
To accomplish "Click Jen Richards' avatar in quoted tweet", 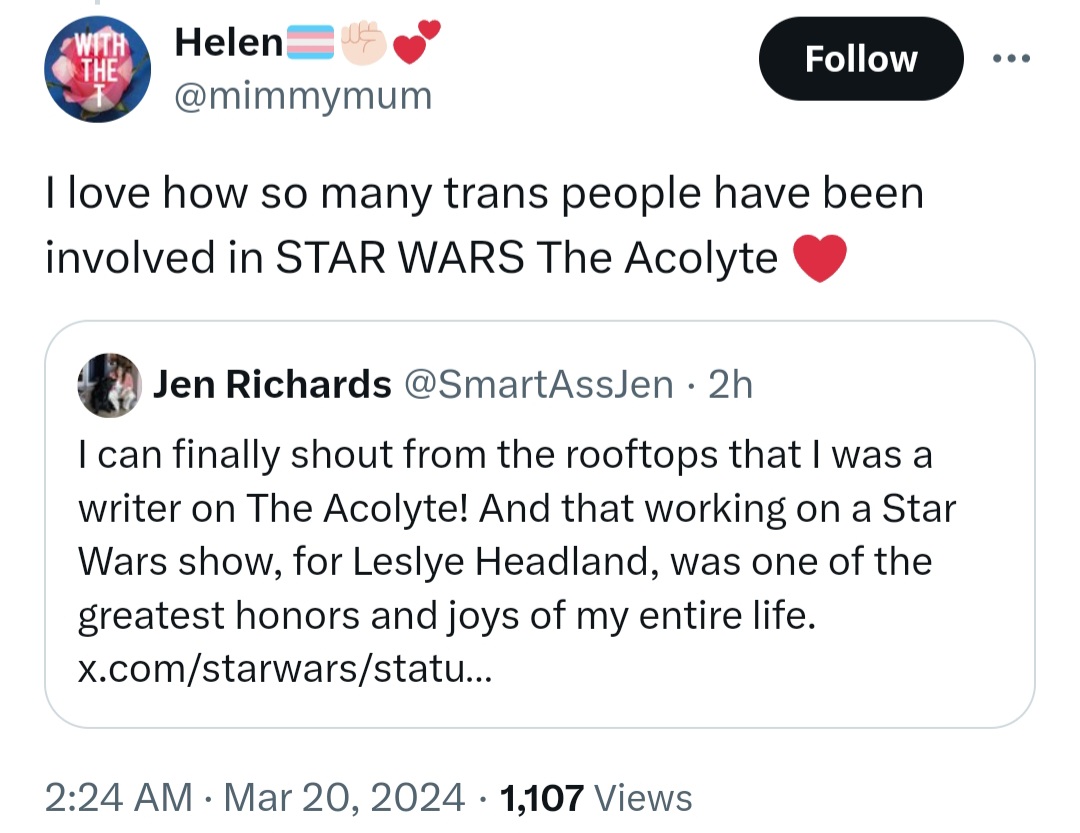I will (110, 385).
